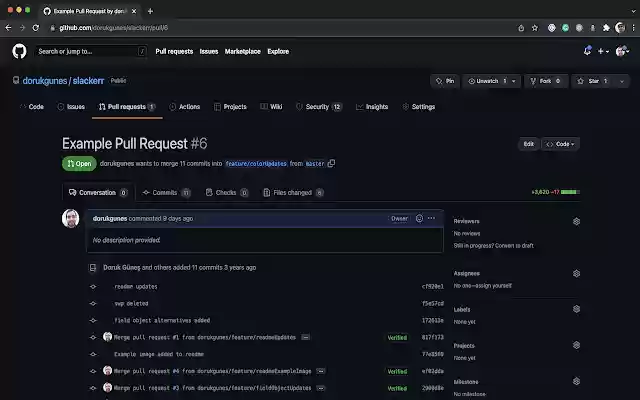Click Convert to draft link
This screenshot has width=640, height=400.
point(515,245)
